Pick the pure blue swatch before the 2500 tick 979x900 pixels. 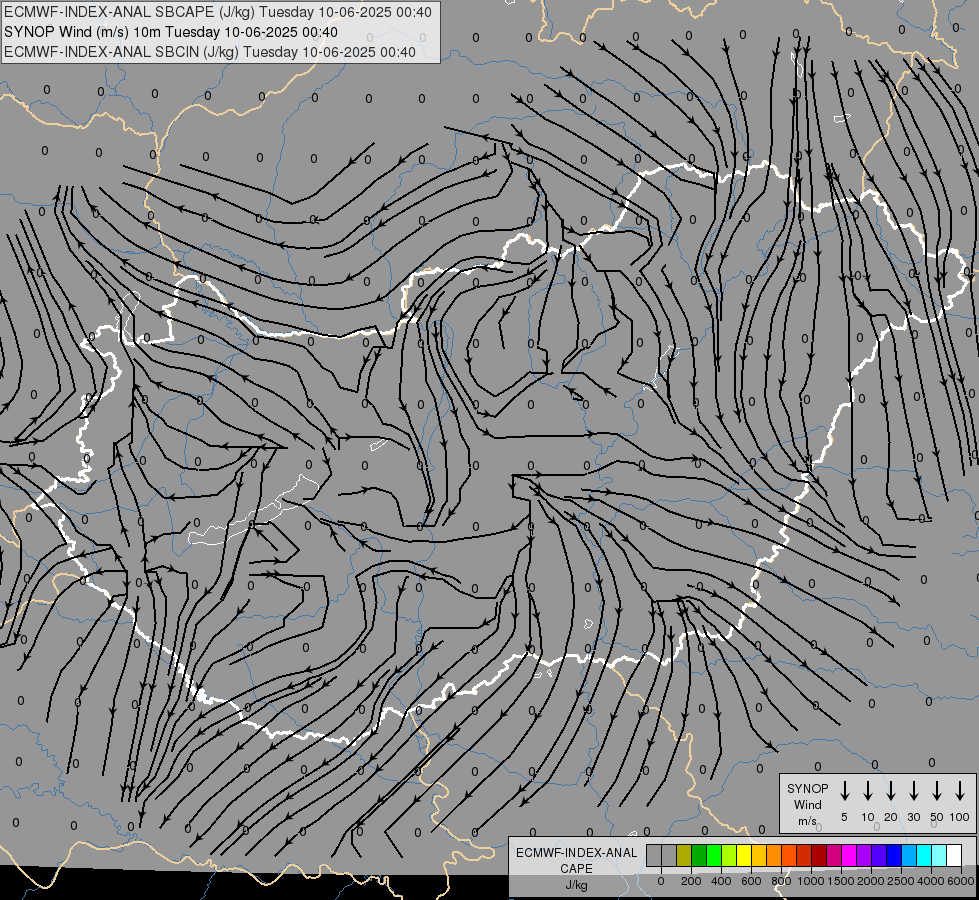coord(893,855)
